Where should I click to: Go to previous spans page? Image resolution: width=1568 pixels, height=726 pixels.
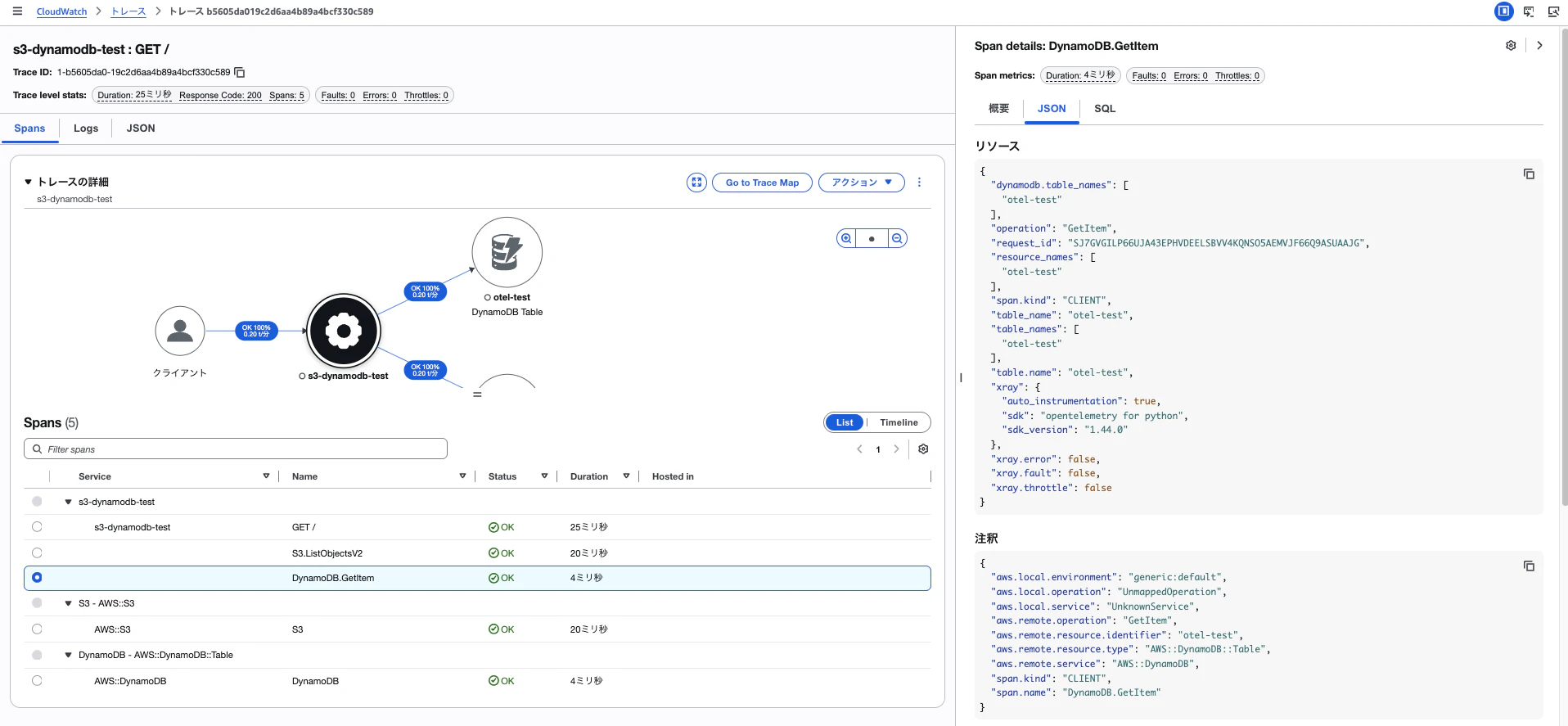859,449
